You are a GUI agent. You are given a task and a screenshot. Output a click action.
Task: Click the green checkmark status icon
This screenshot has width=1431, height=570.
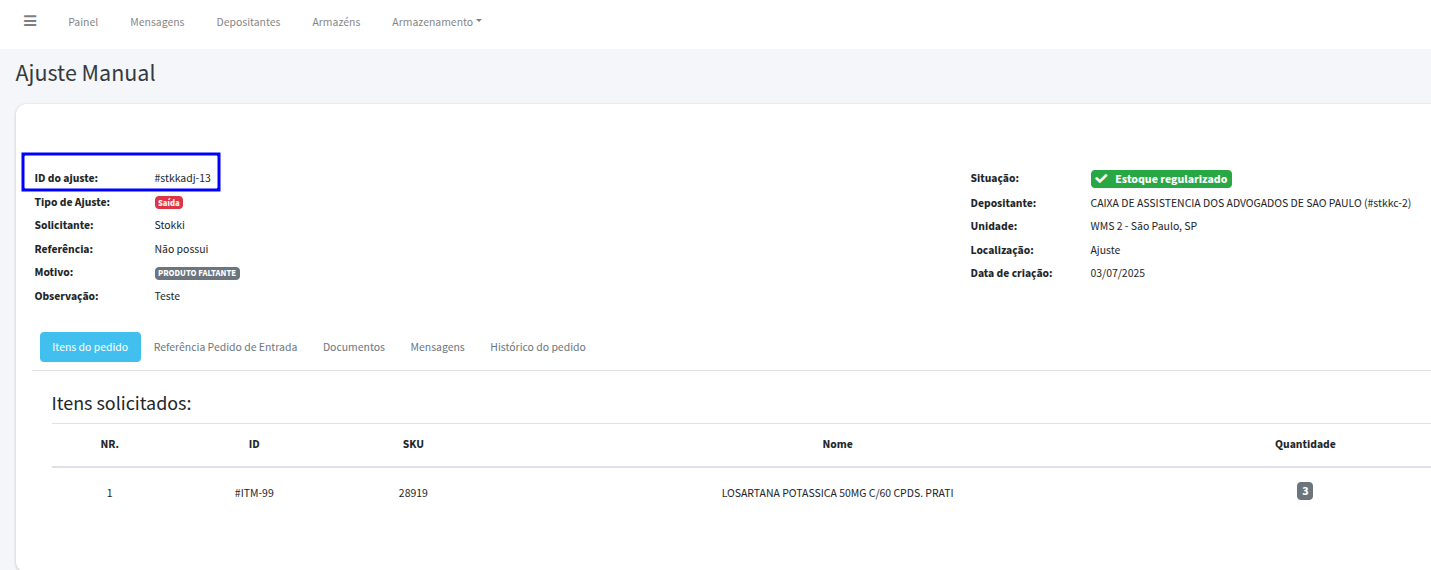click(1102, 179)
